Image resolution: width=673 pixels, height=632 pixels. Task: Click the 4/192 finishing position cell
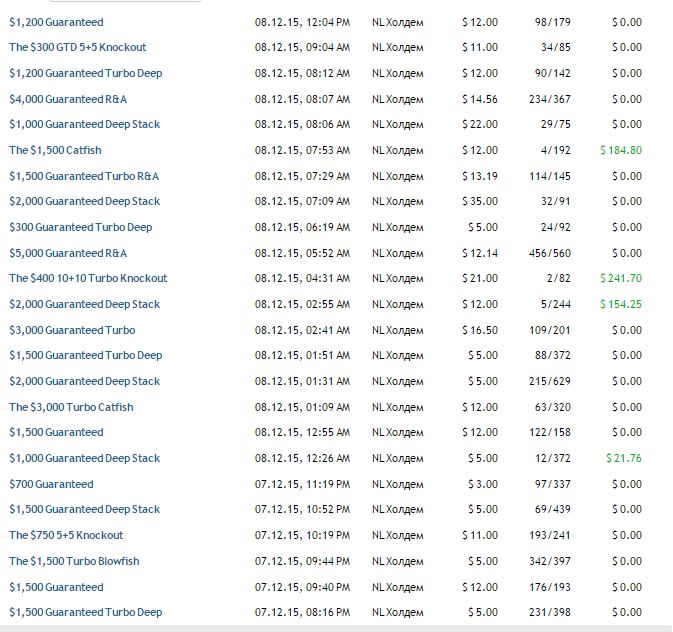pos(556,150)
